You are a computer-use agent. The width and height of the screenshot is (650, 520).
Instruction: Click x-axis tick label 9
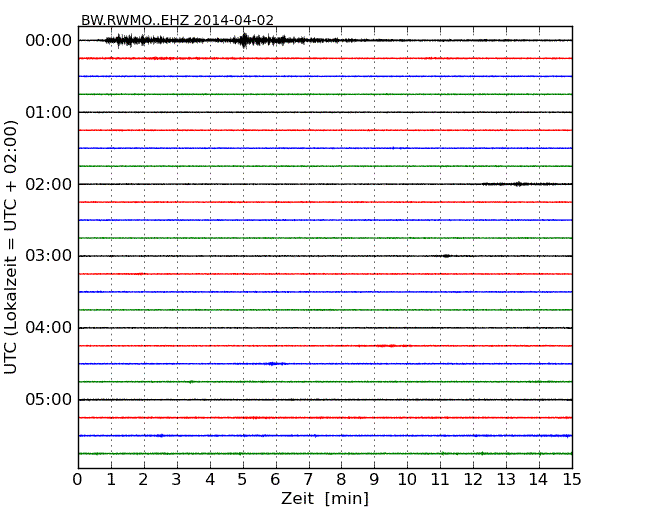[374, 480]
